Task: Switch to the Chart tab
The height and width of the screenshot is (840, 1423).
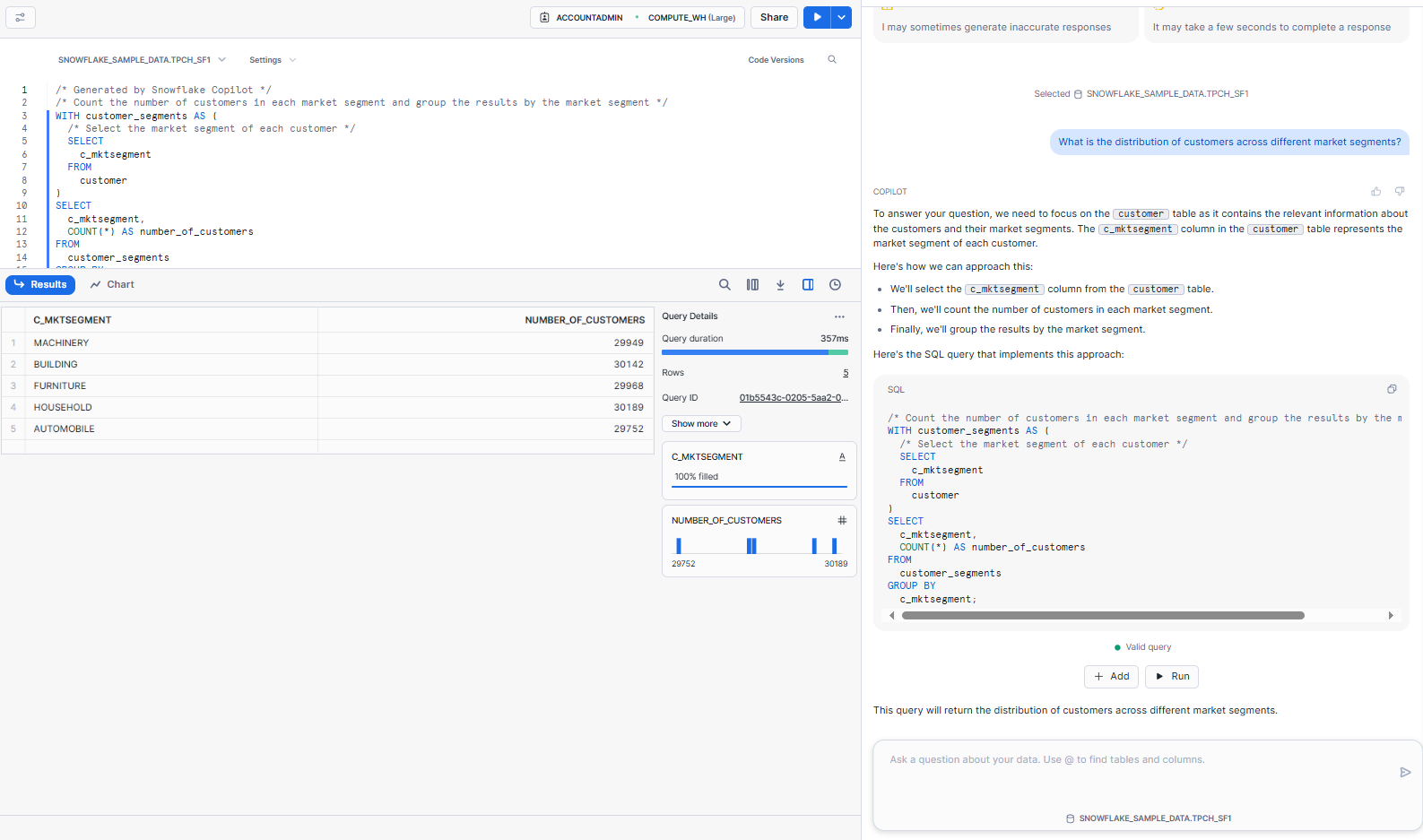Action: [x=112, y=284]
